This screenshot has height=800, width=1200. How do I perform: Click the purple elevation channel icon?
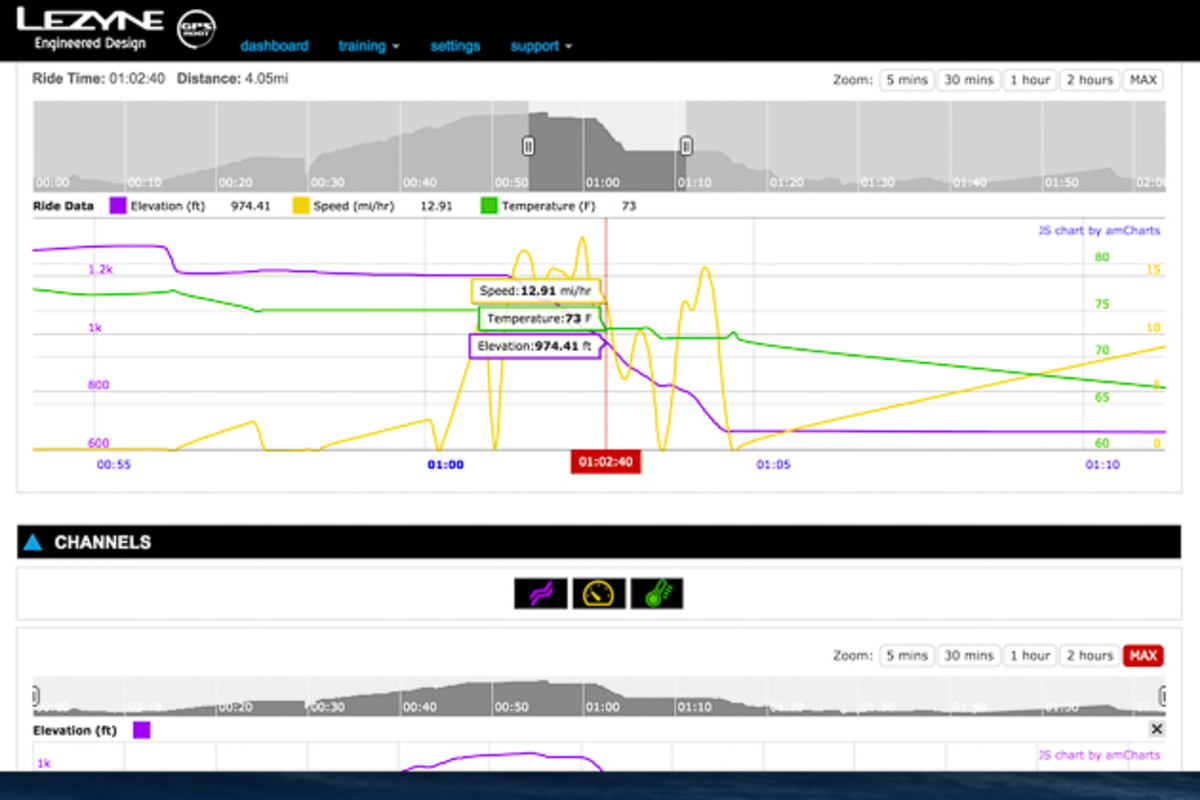tap(541, 593)
